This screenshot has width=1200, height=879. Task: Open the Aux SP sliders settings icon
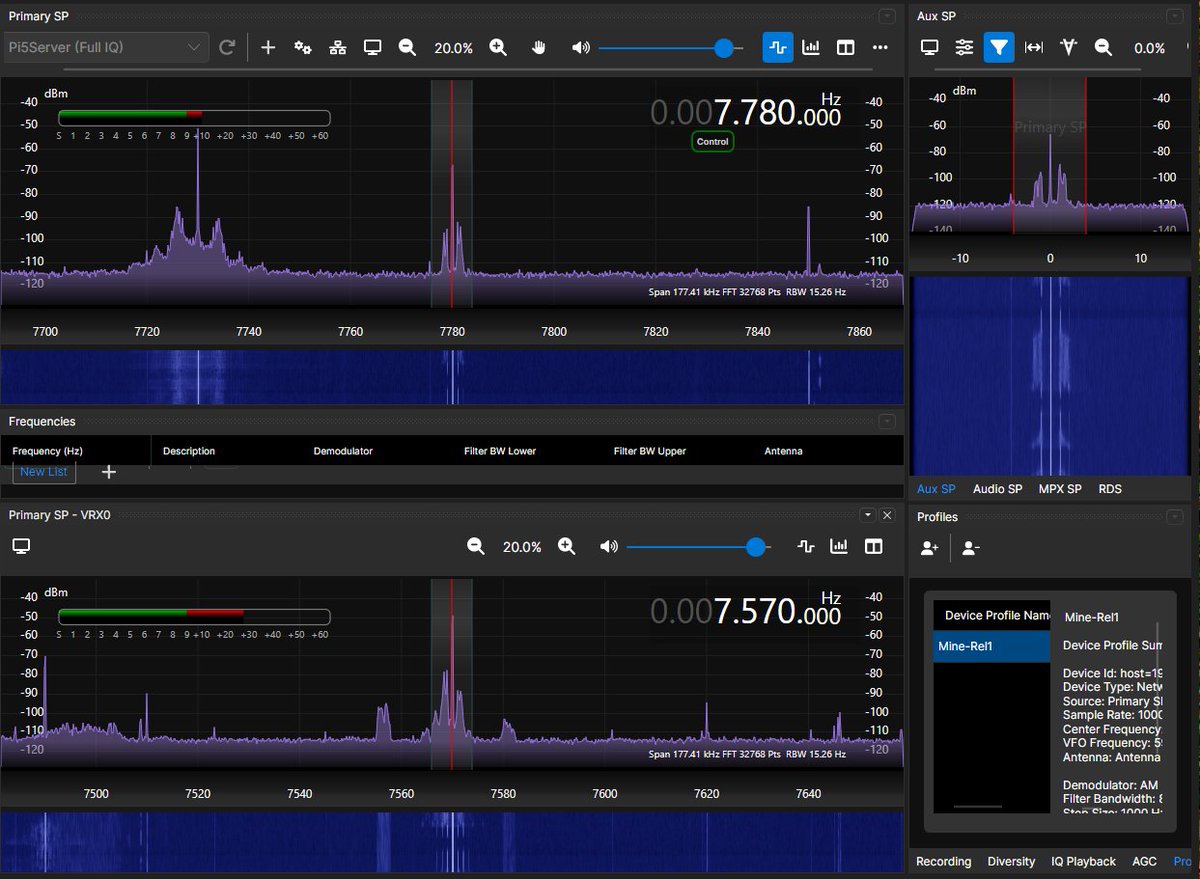(964, 47)
